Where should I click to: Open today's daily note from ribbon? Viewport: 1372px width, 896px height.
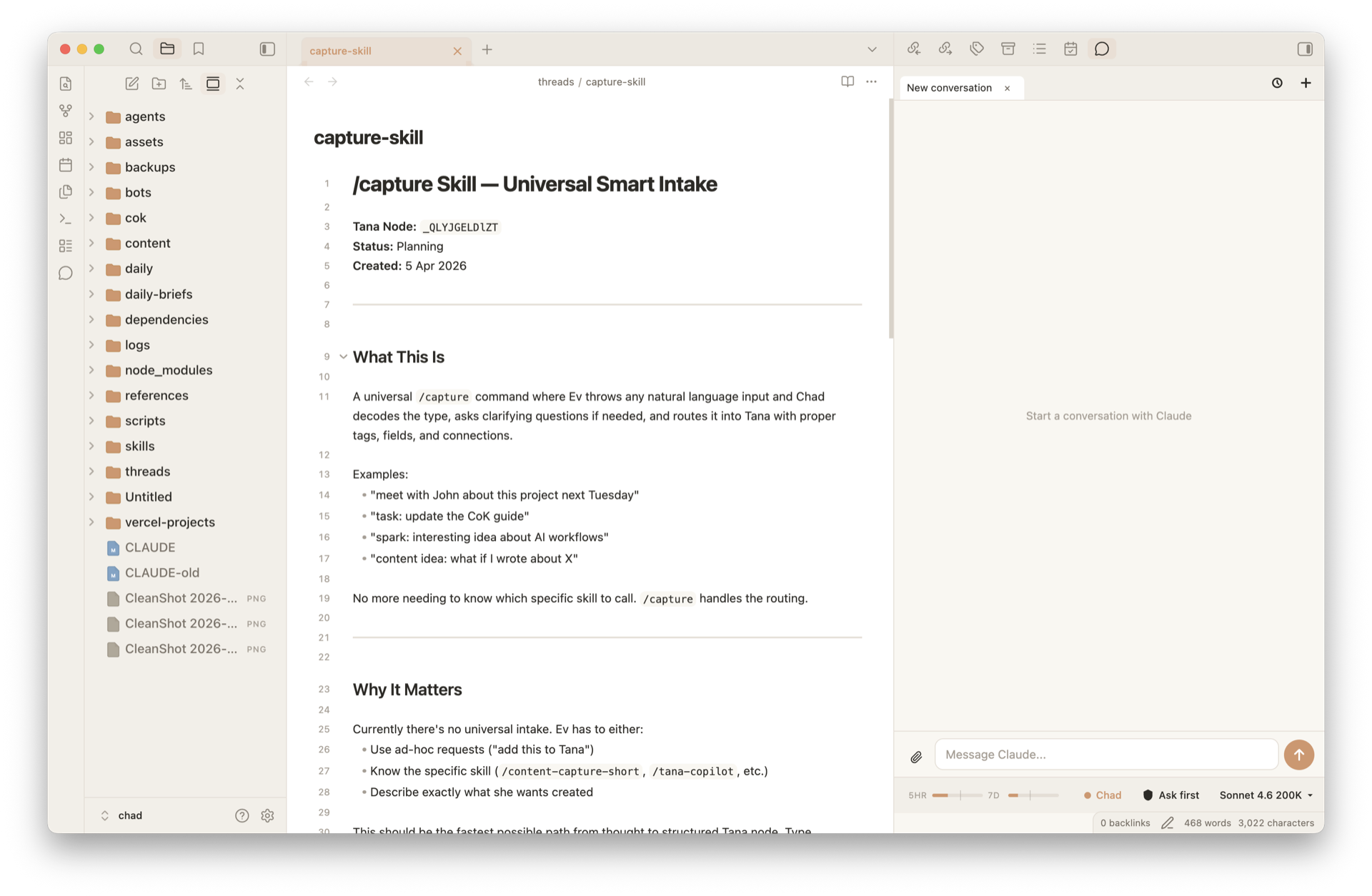pos(66,165)
